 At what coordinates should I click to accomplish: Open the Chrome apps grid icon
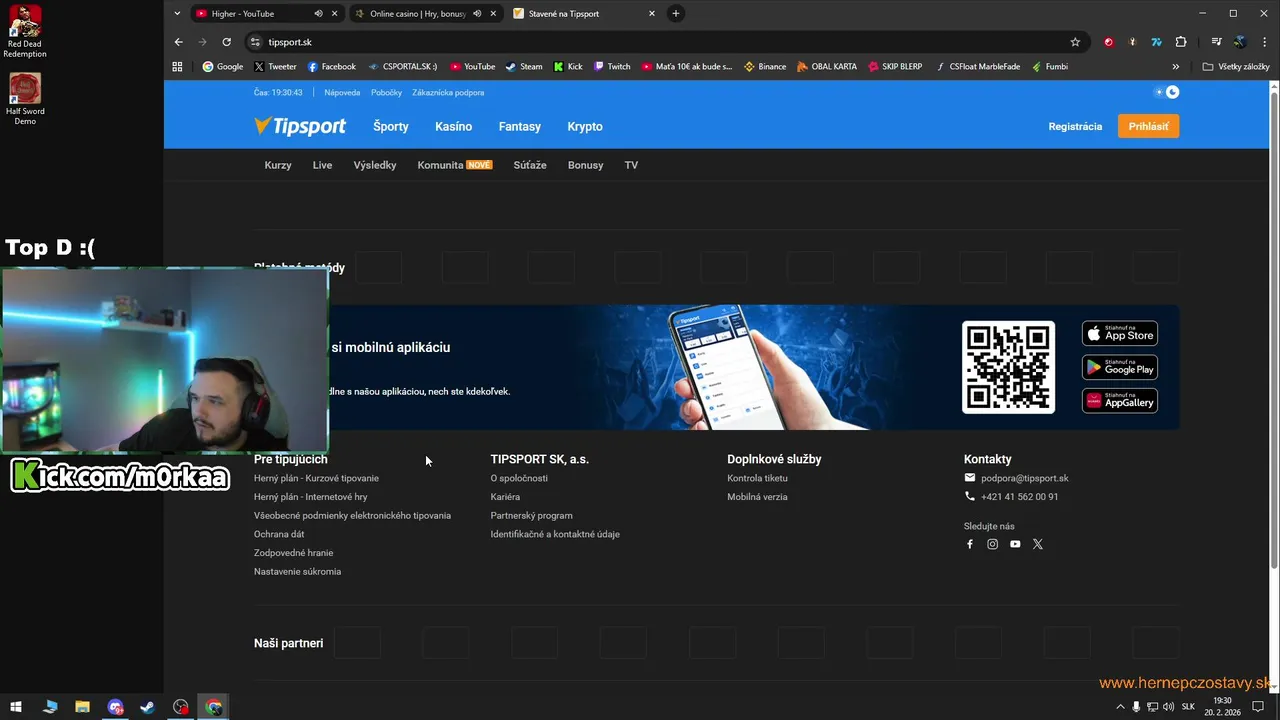tap(177, 67)
